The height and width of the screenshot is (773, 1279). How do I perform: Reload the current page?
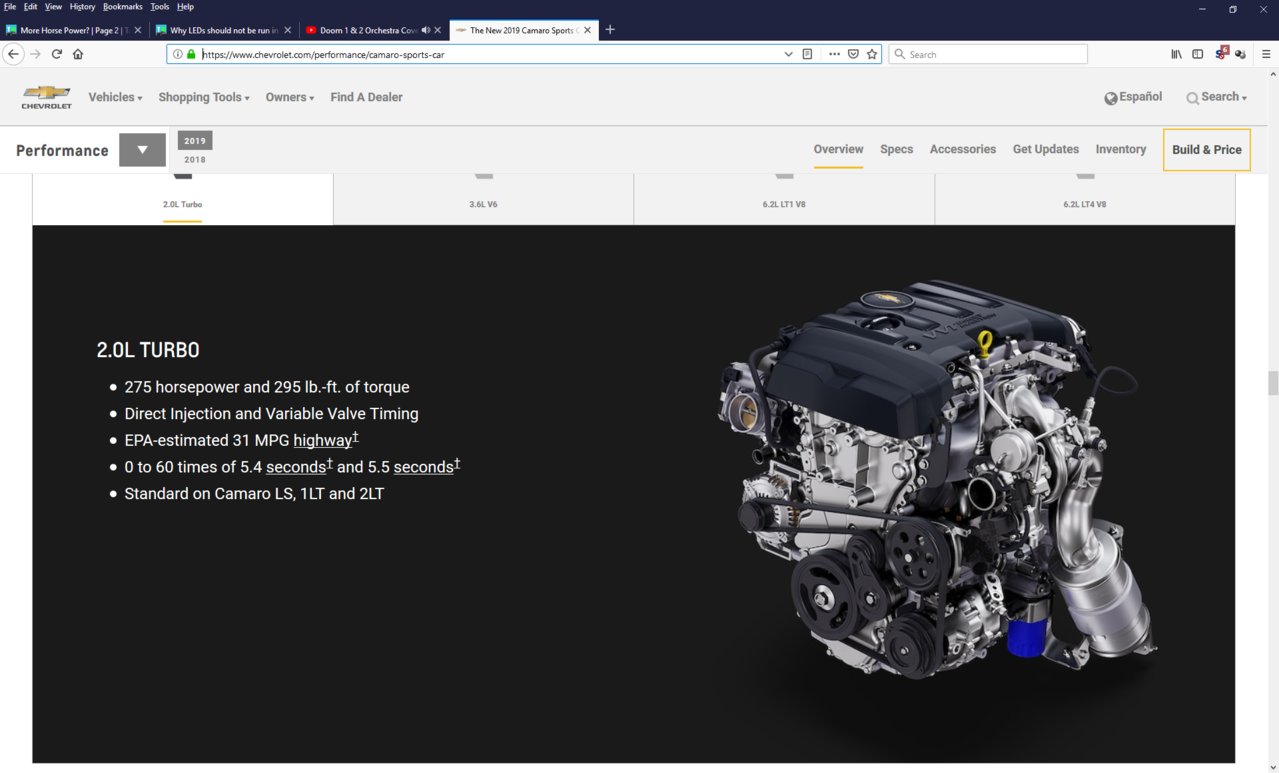point(57,54)
